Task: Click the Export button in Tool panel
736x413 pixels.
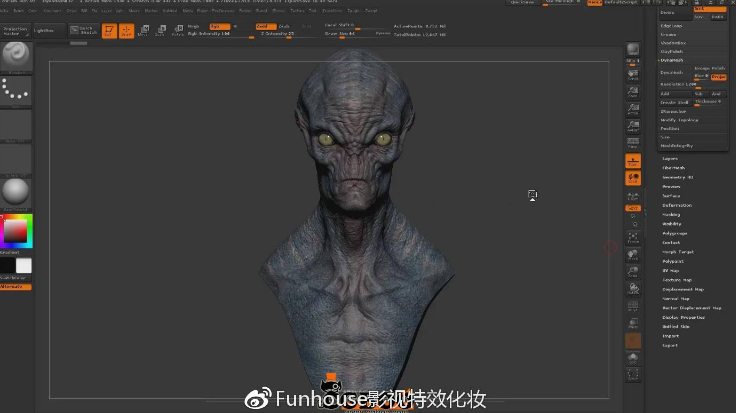Action: (x=670, y=345)
